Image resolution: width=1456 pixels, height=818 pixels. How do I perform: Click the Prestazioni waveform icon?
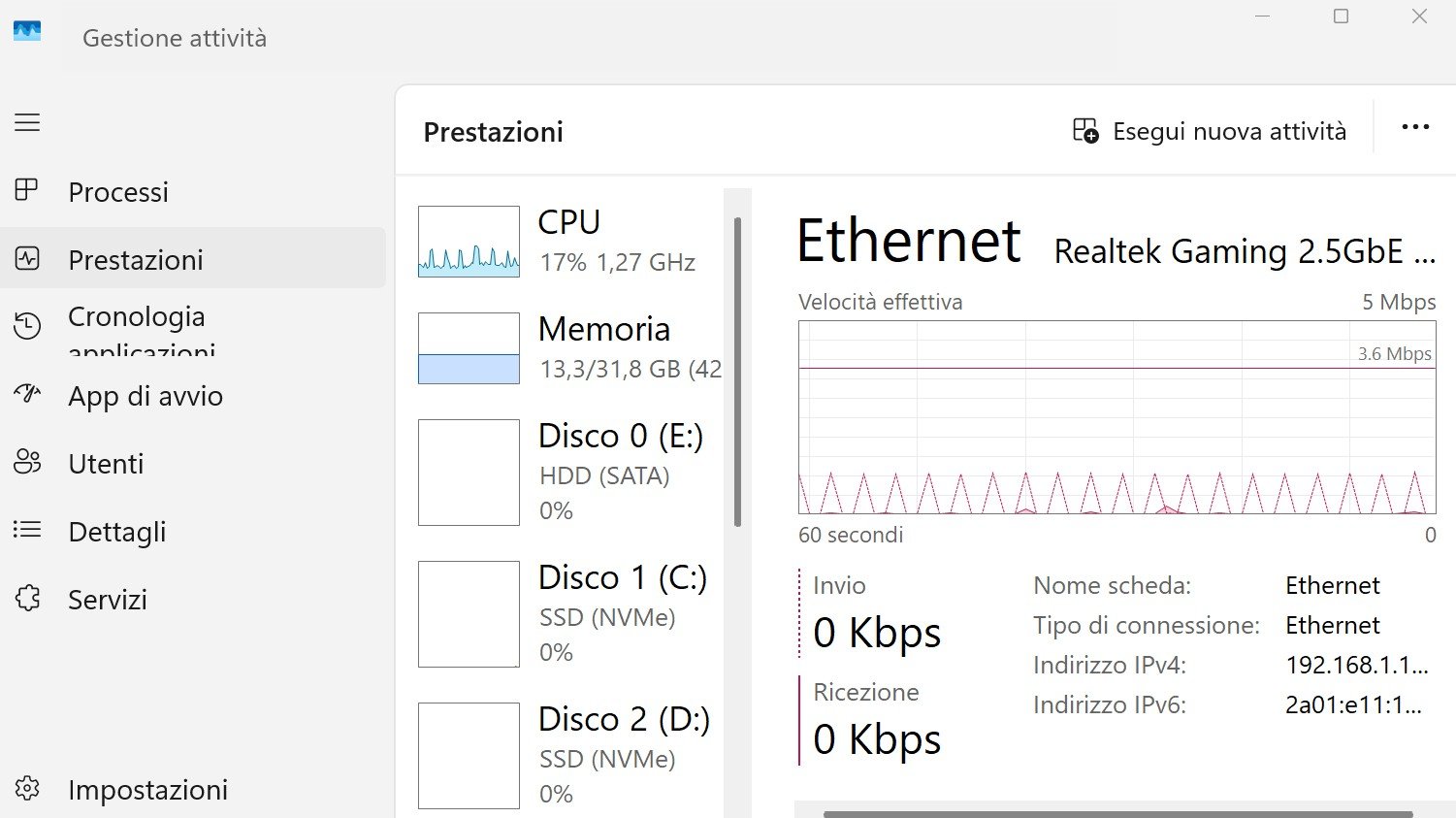[27, 258]
